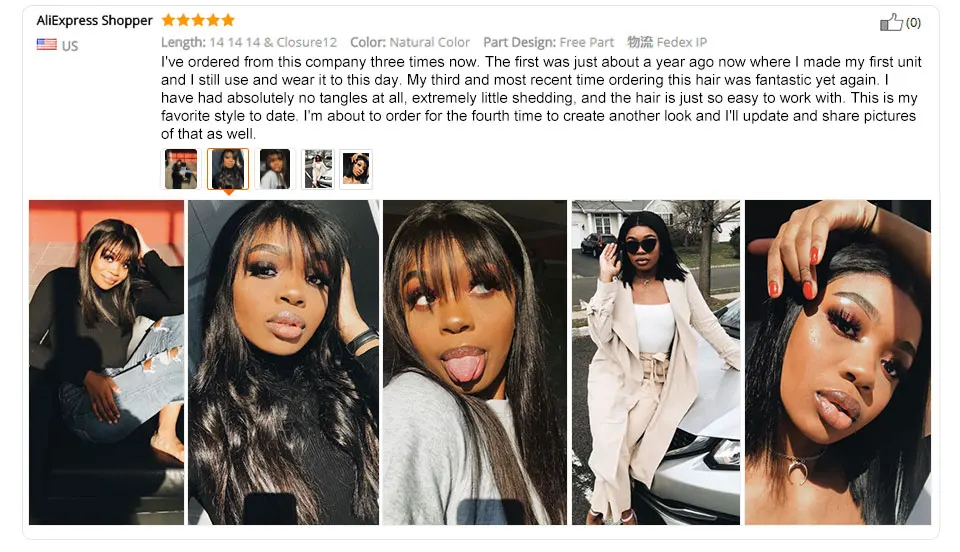960x552 pixels.
Task: Click the Free Part design attribute
Action: point(586,42)
